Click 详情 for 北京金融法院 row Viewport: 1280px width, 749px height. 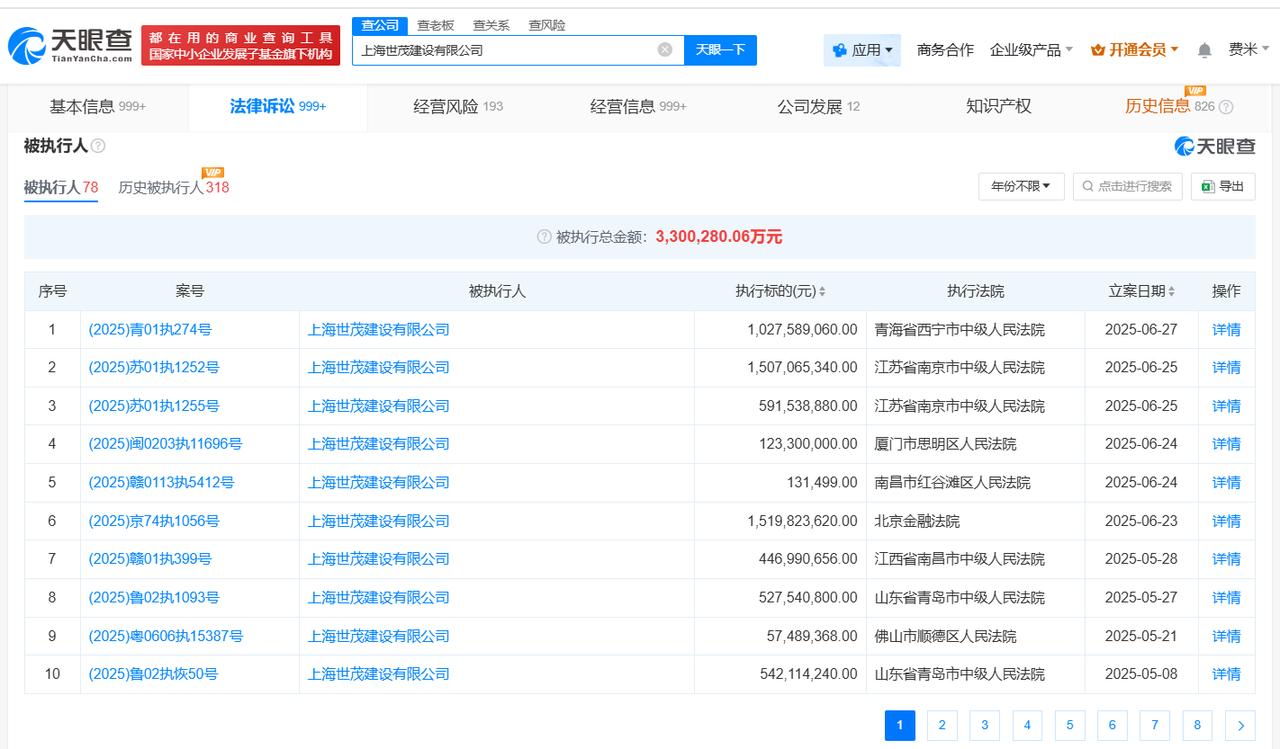1226,521
